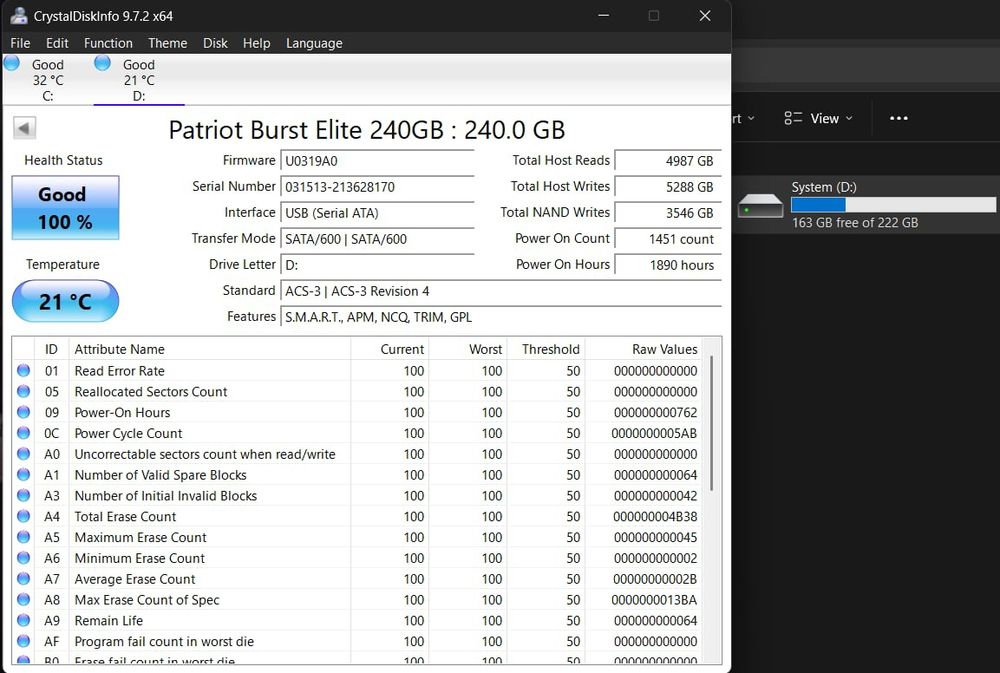Open the File menu
The image size is (1000, 673).
click(20, 43)
